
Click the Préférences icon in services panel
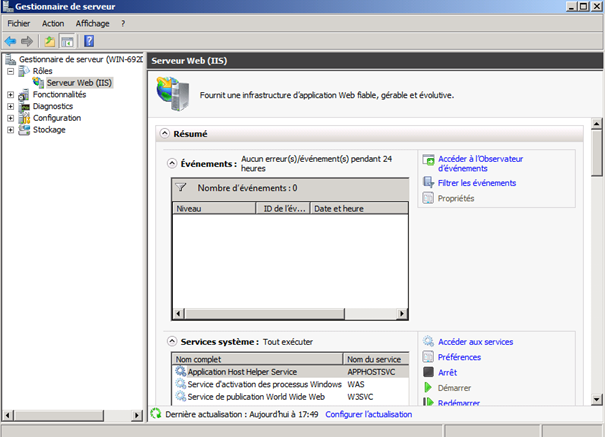(x=429, y=357)
